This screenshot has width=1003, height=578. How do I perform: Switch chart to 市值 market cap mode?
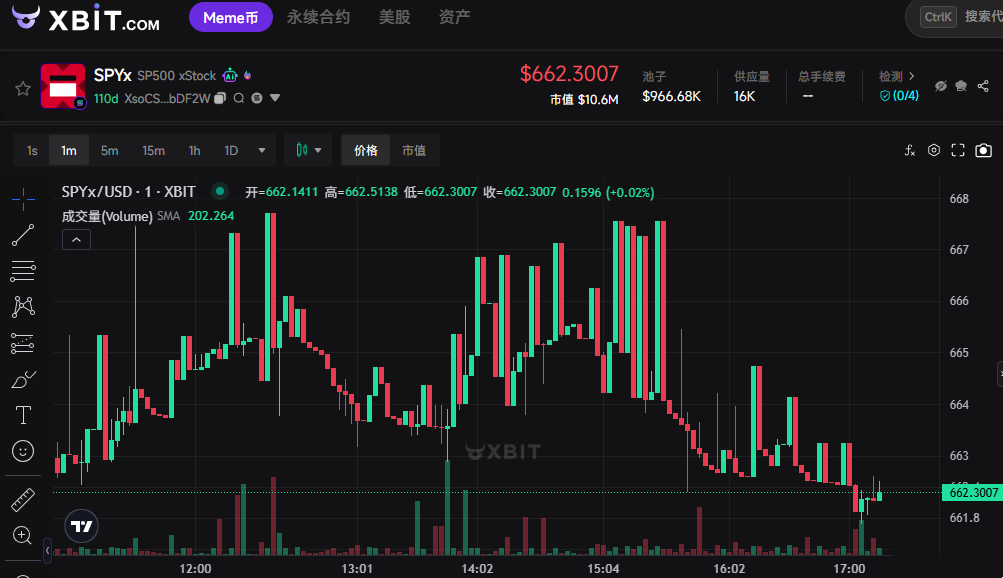click(x=414, y=150)
